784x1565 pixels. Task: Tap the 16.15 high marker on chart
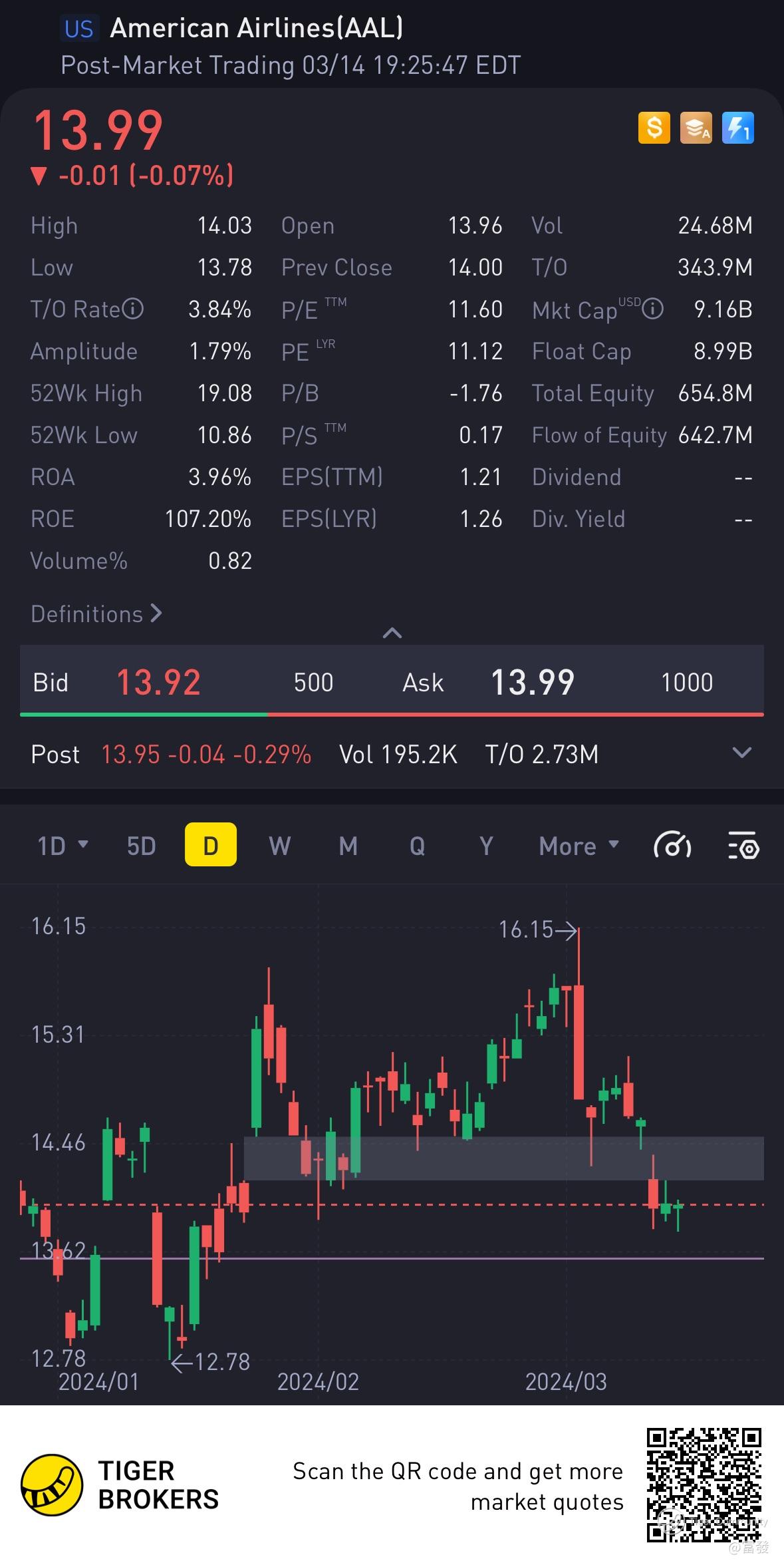537,930
